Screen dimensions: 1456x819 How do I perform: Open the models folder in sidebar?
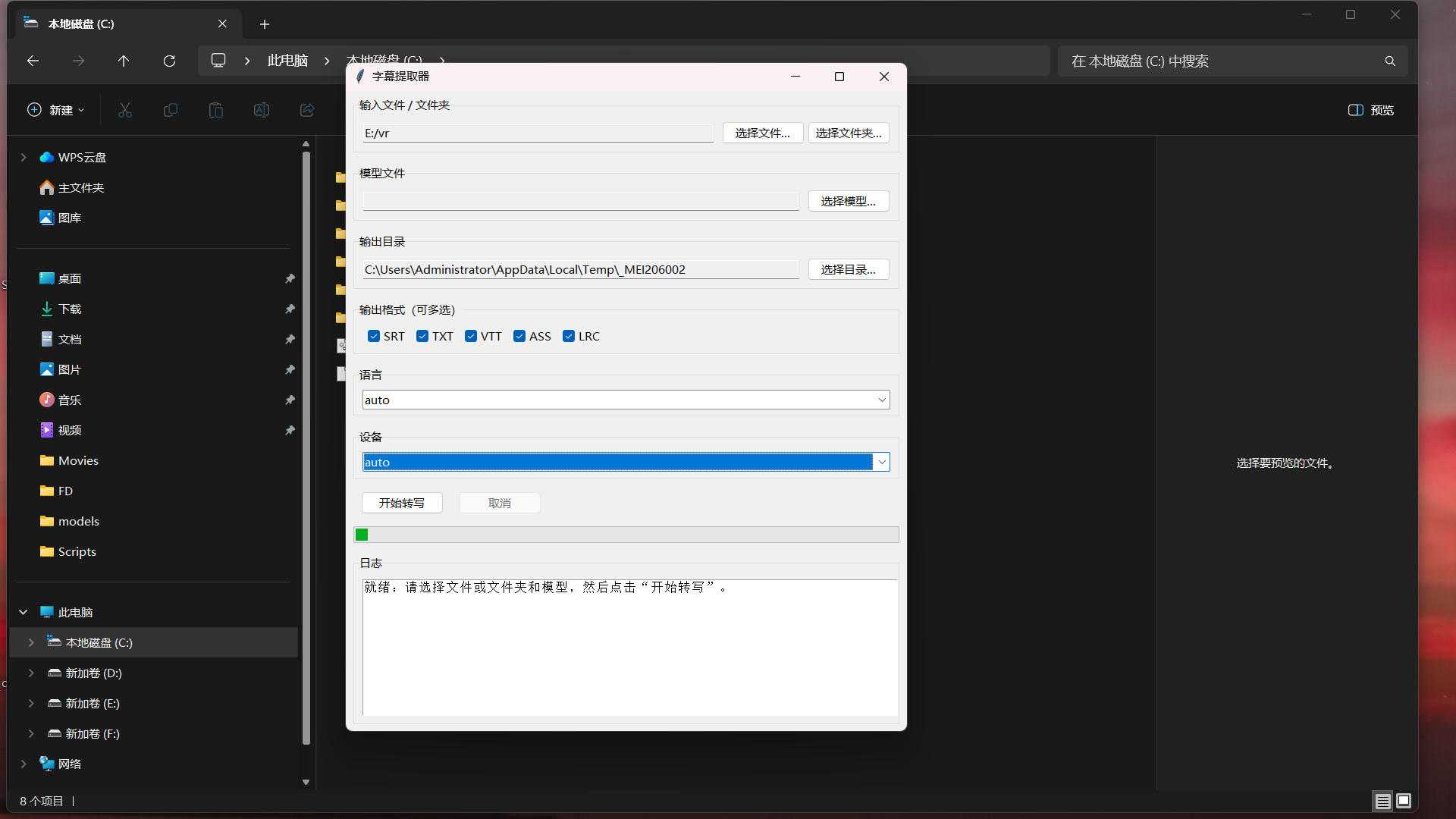pos(78,521)
